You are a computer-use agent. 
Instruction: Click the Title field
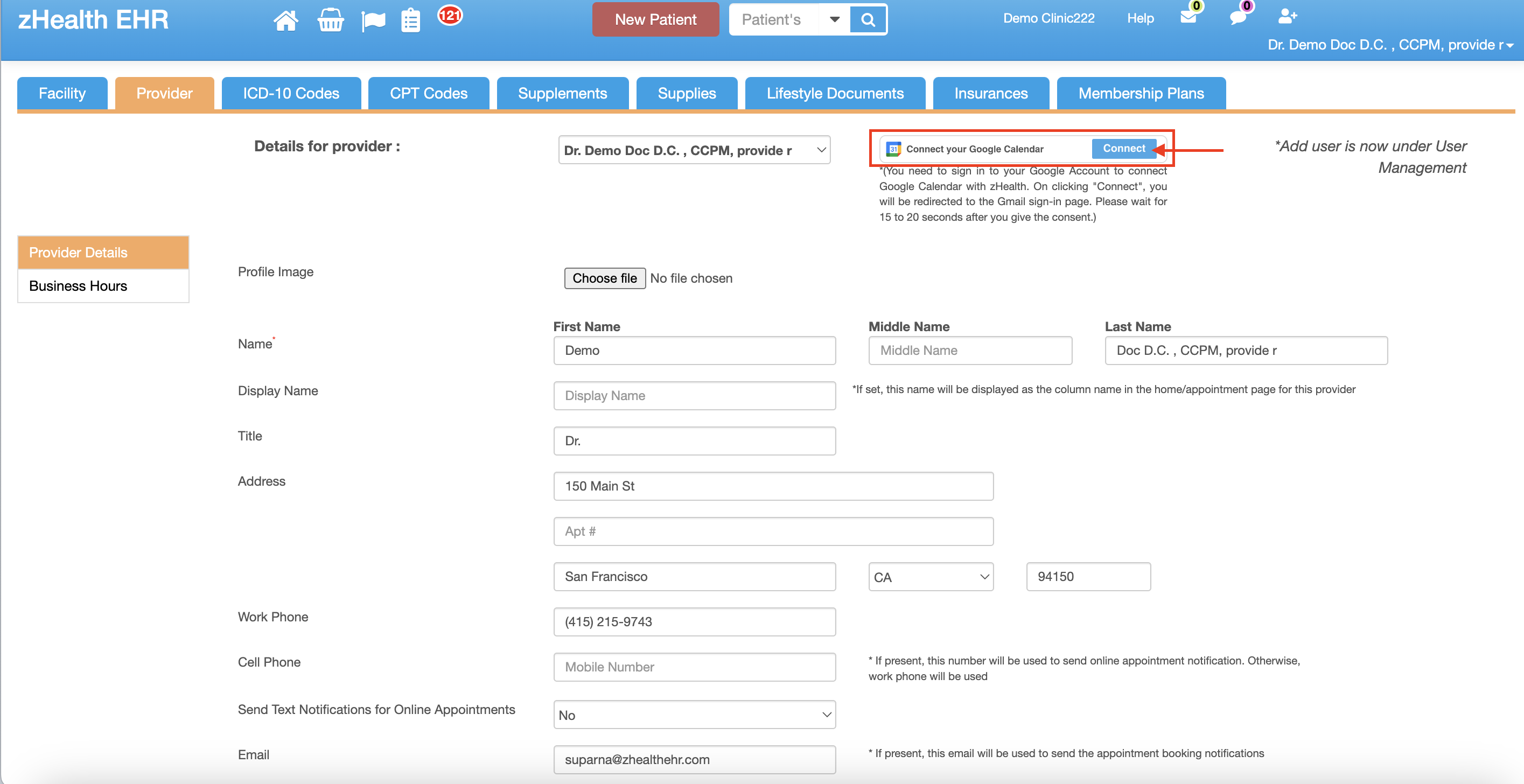coord(695,441)
